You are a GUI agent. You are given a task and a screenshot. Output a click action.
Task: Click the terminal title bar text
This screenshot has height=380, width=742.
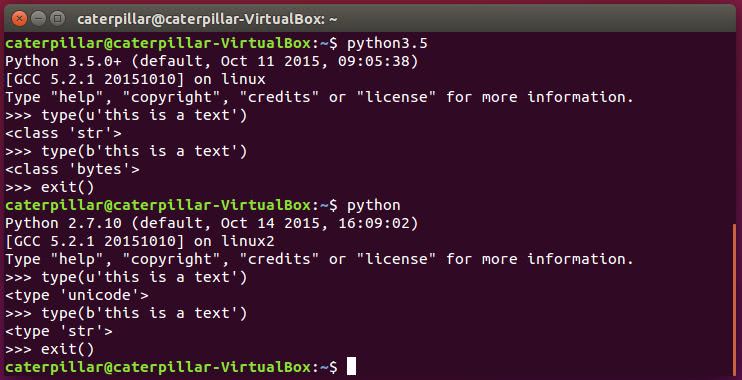coord(207,19)
